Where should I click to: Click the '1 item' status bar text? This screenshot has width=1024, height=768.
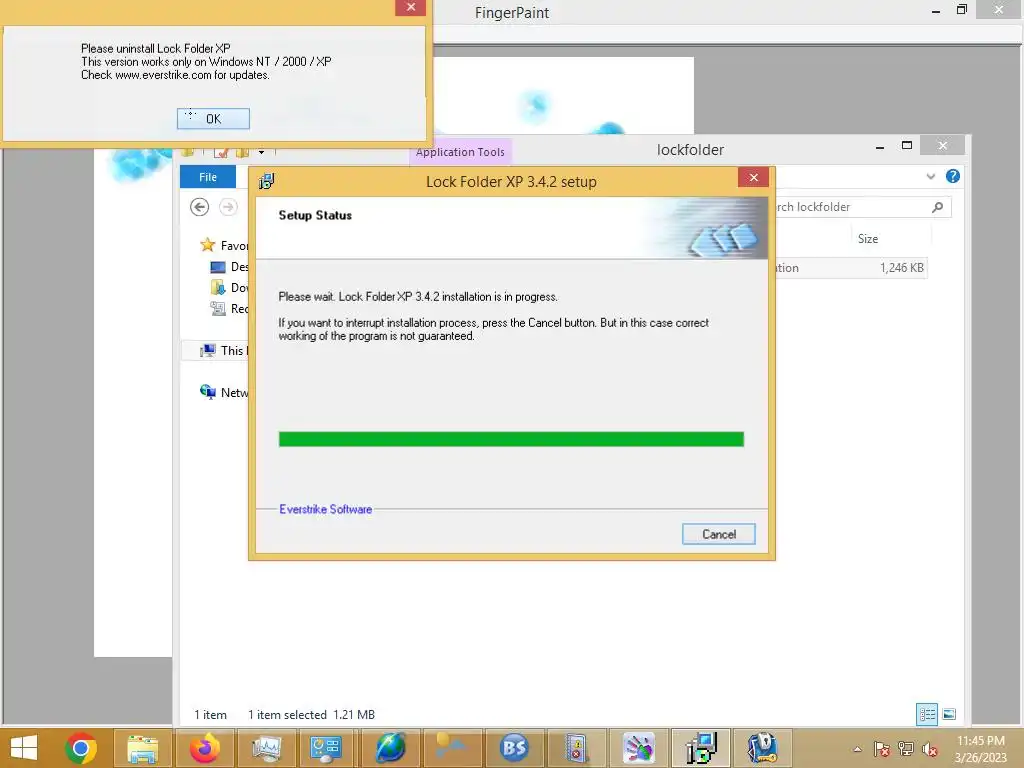[210, 714]
